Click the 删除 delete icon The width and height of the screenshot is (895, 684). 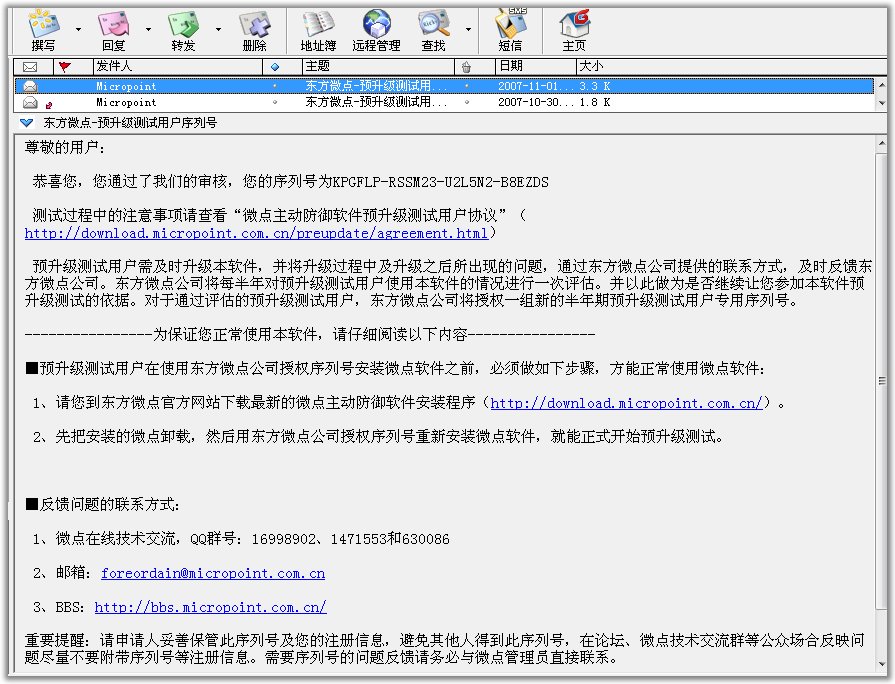(x=255, y=31)
